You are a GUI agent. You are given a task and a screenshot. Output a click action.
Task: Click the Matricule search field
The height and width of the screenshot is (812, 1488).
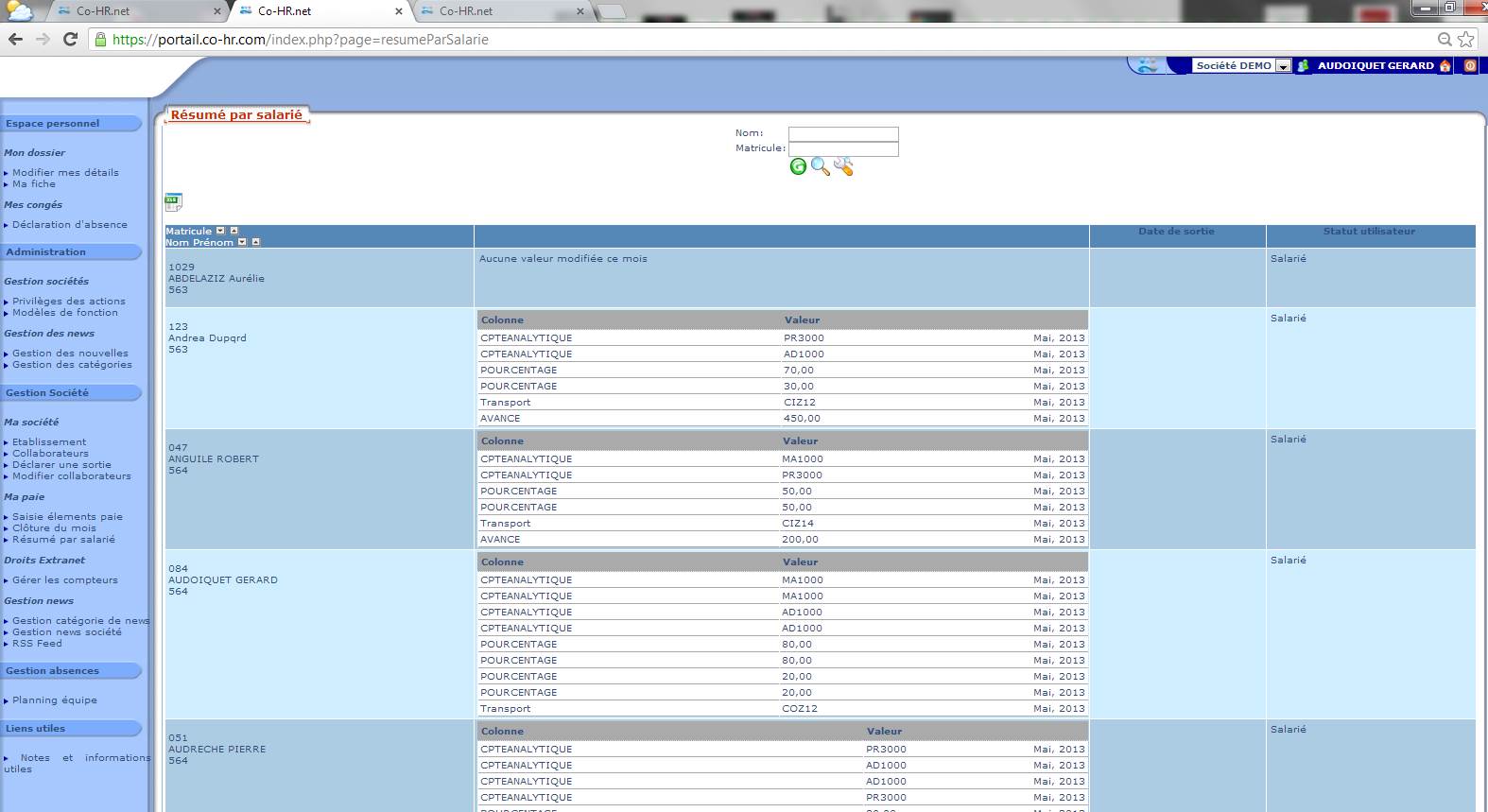point(843,149)
